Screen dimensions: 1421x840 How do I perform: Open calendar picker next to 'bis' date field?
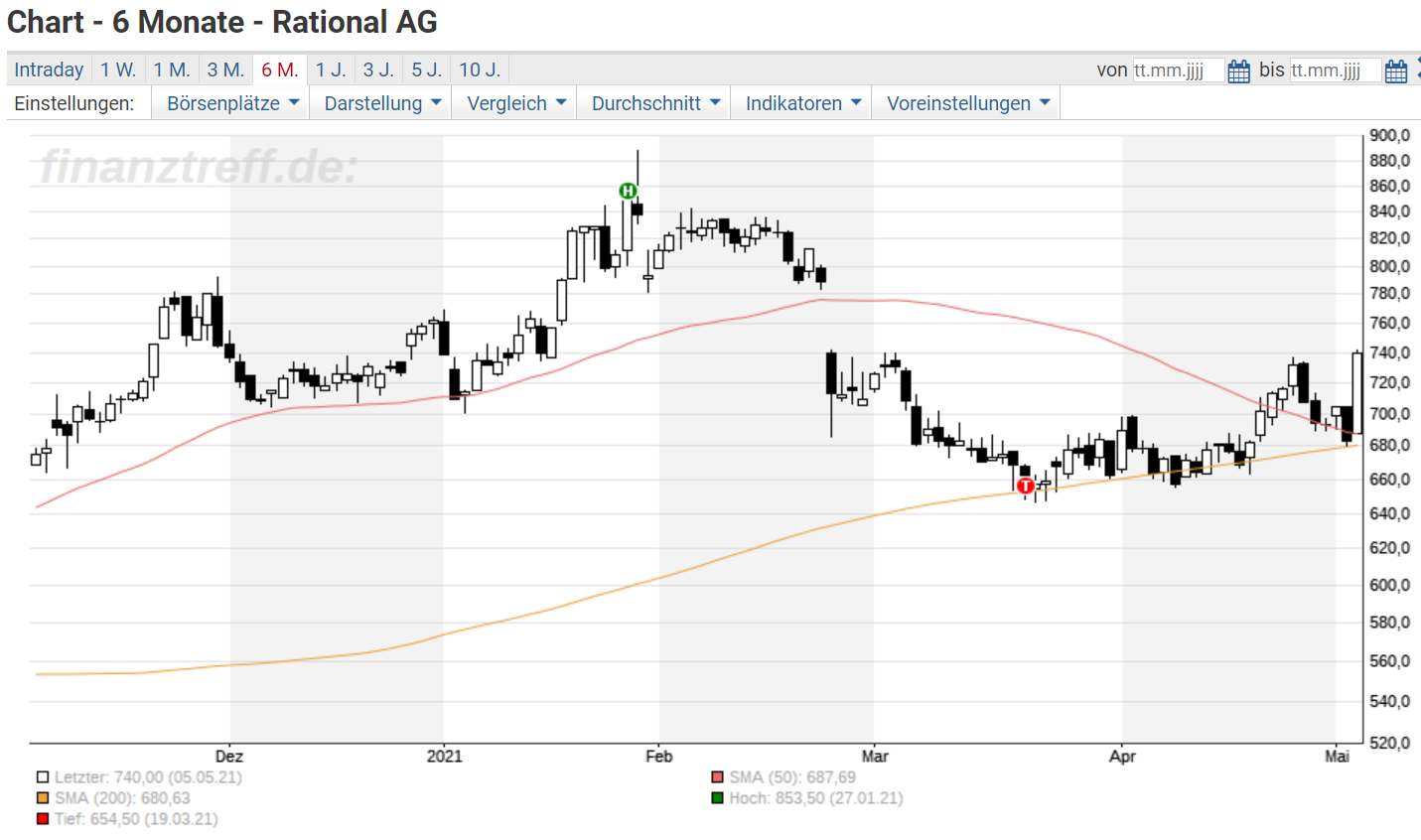(1396, 71)
